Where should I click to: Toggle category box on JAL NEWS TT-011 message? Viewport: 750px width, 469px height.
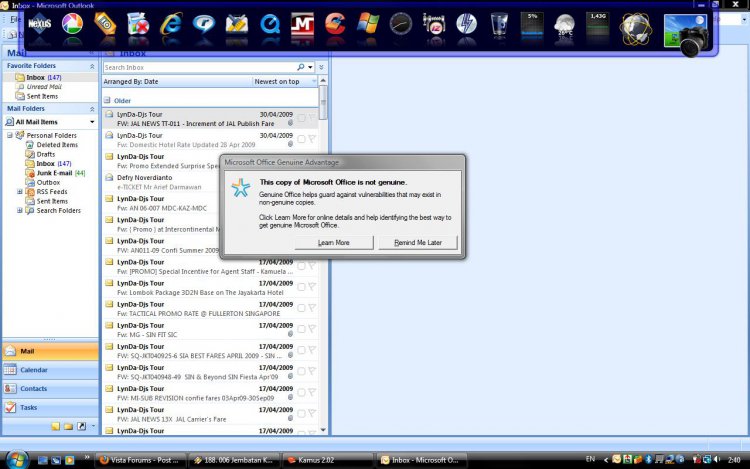pyautogui.click(x=301, y=118)
